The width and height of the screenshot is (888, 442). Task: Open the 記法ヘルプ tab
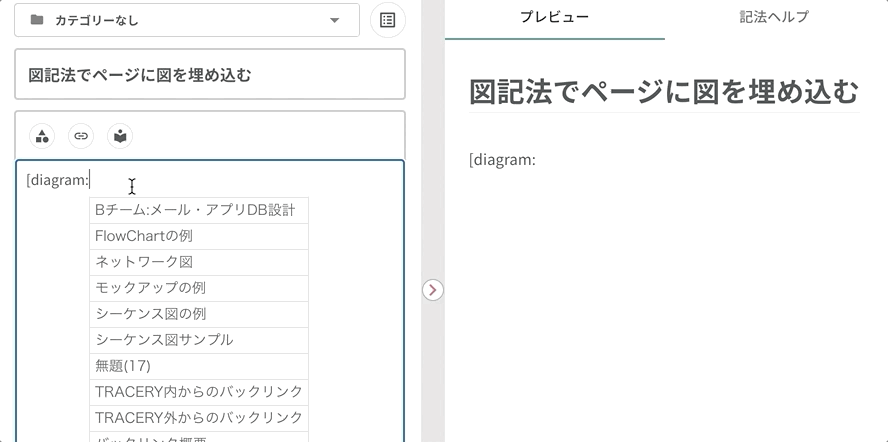(x=774, y=17)
